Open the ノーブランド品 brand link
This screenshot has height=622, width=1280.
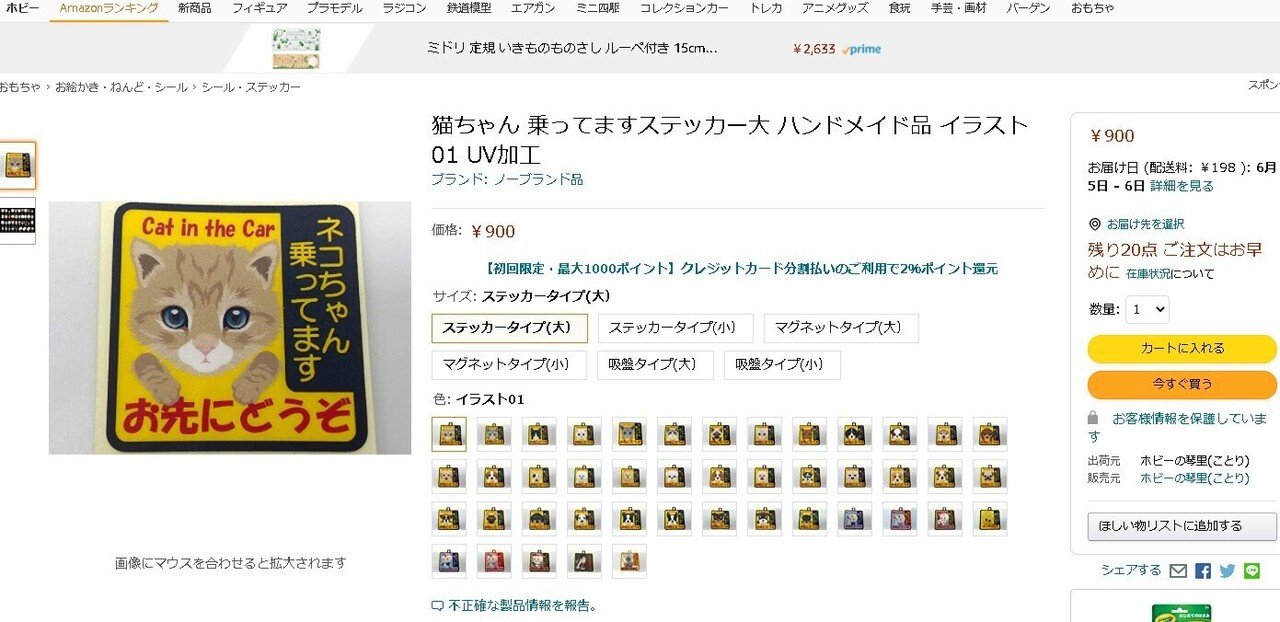coord(538,180)
